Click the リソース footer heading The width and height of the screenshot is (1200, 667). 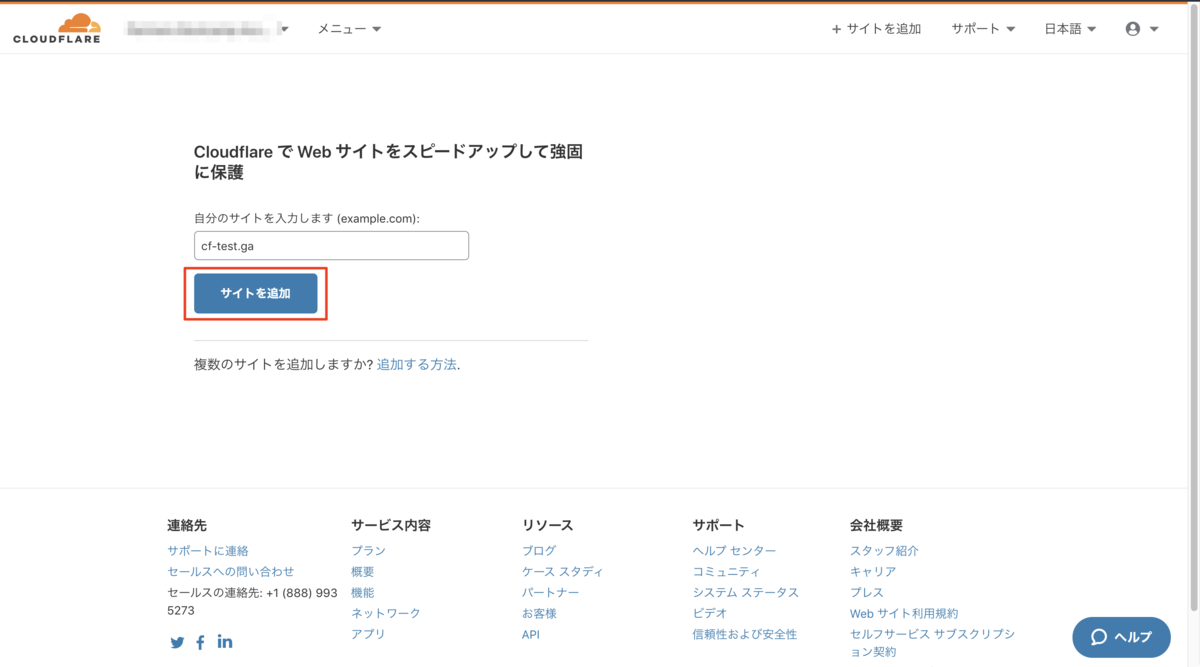548,525
